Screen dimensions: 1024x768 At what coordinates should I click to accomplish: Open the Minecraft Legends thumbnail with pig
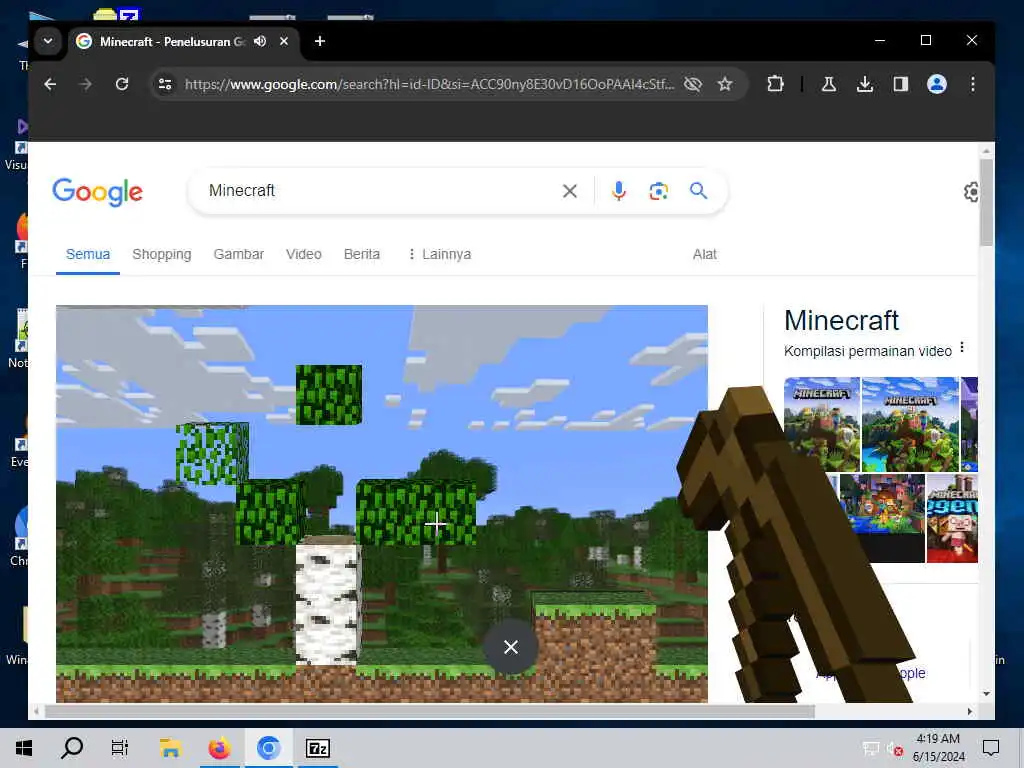(952, 519)
